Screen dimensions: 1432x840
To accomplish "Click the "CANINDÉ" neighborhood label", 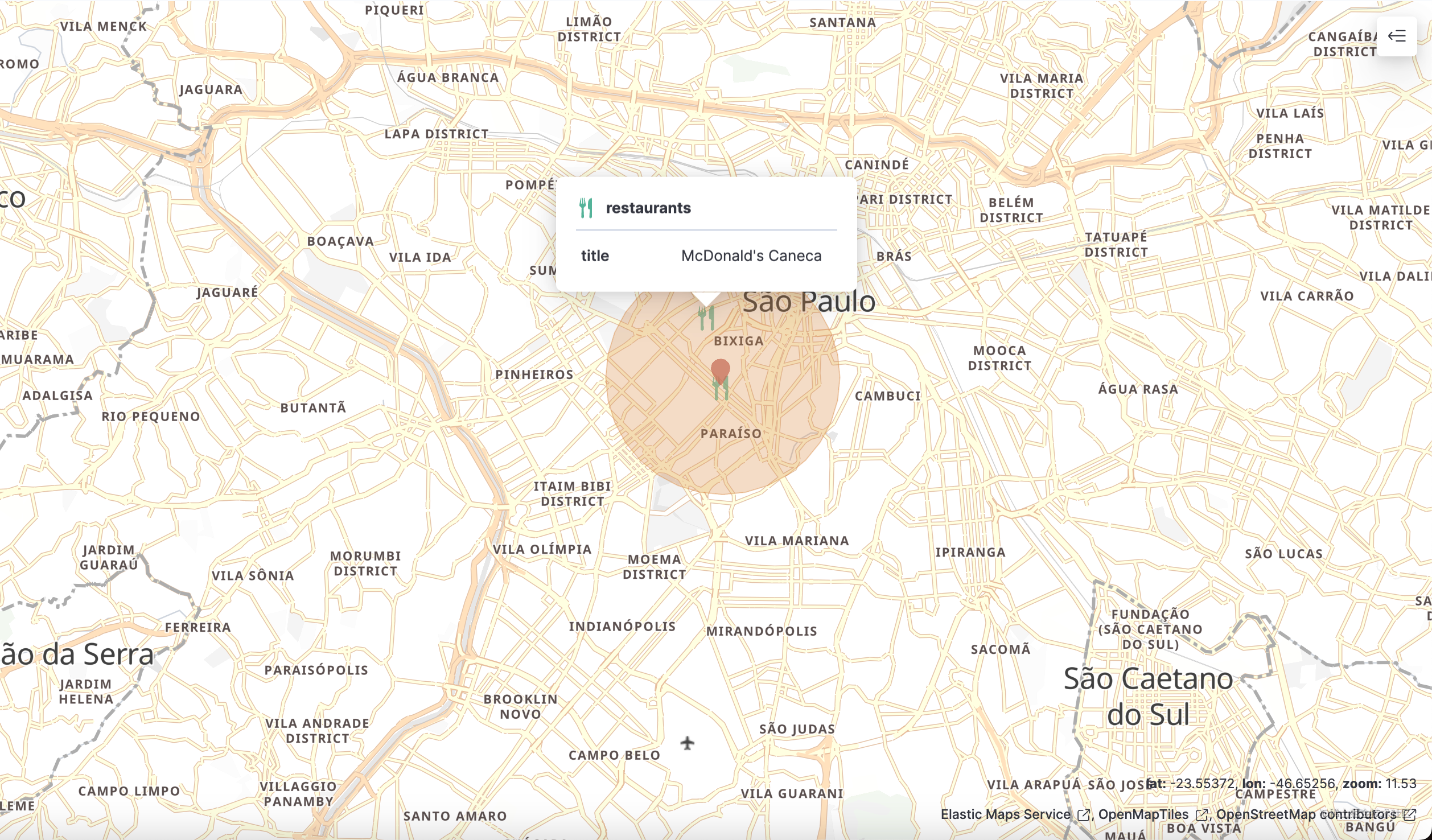I will (x=877, y=164).
